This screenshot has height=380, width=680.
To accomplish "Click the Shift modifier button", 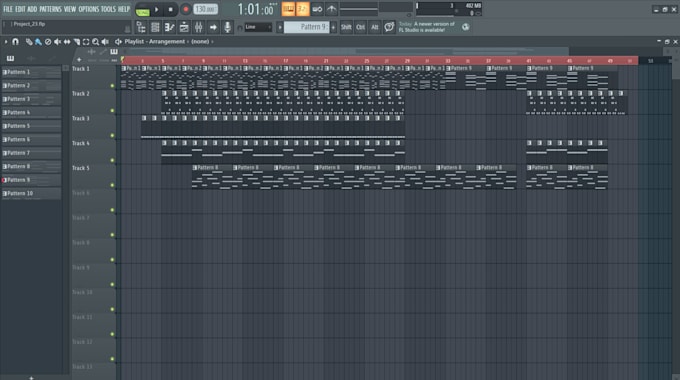I will (x=346, y=27).
